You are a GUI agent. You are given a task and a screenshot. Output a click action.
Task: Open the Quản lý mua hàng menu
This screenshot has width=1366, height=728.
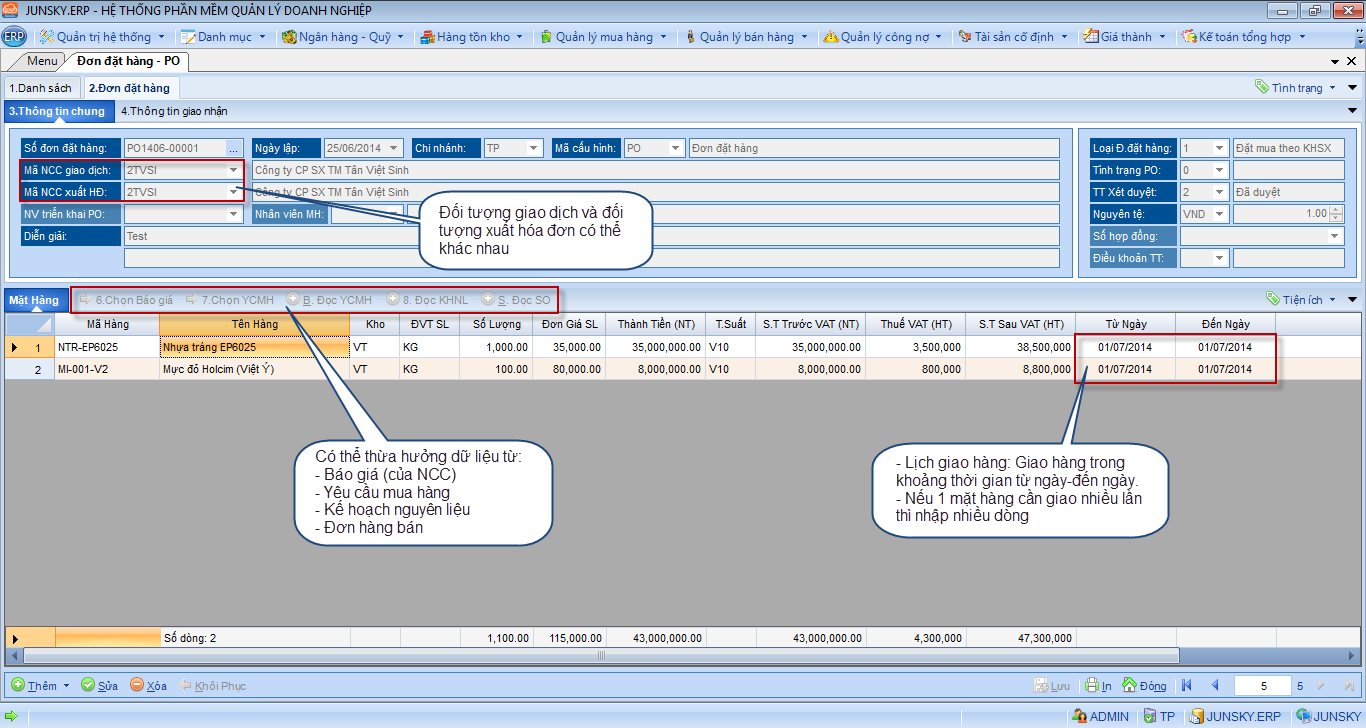click(x=603, y=37)
